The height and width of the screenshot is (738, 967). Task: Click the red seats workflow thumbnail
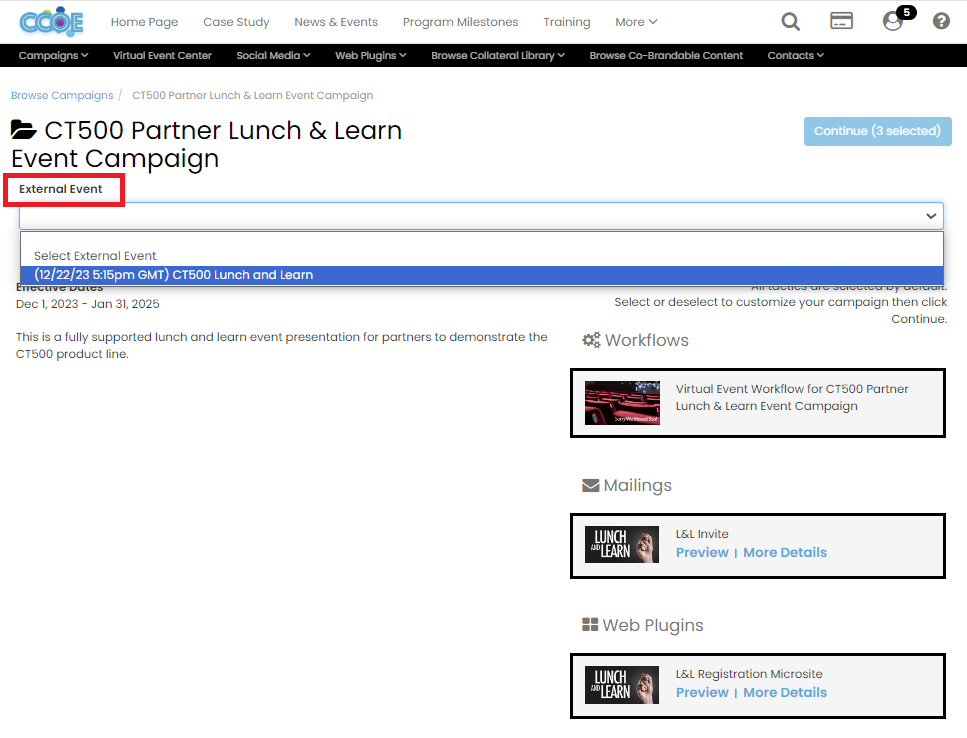click(622, 403)
